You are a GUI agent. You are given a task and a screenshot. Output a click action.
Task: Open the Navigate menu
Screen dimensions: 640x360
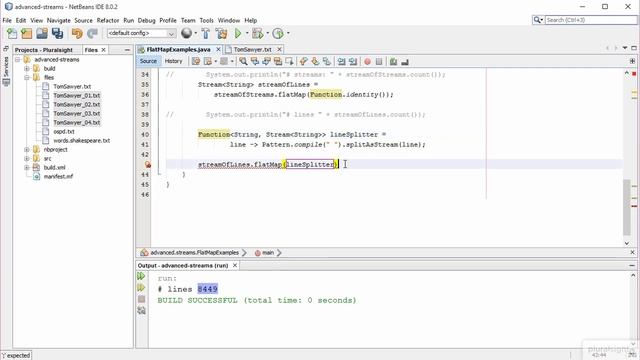pyautogui.click(x=58, y=20)
